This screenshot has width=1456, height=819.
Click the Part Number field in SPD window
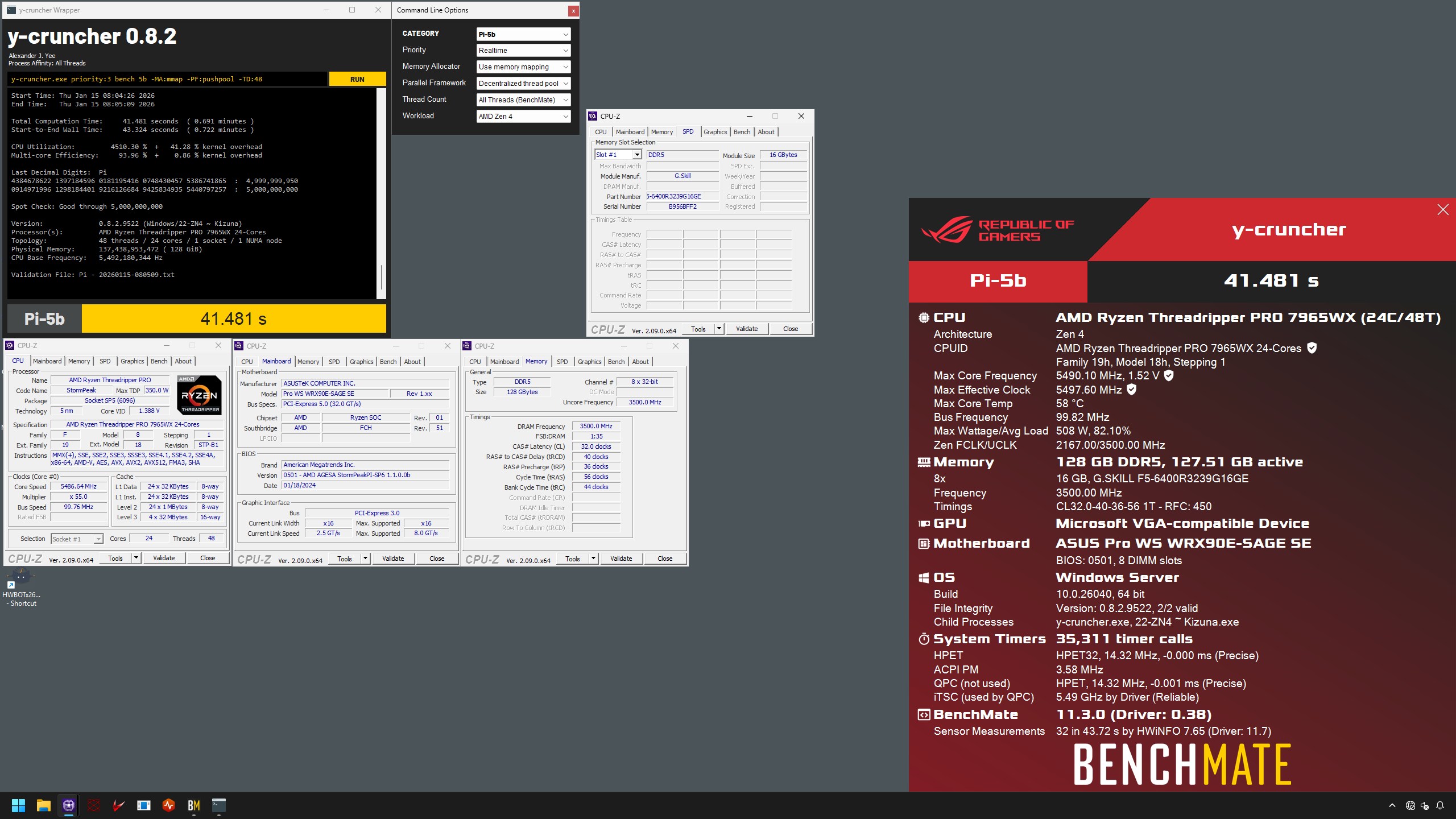pos(682,196)
